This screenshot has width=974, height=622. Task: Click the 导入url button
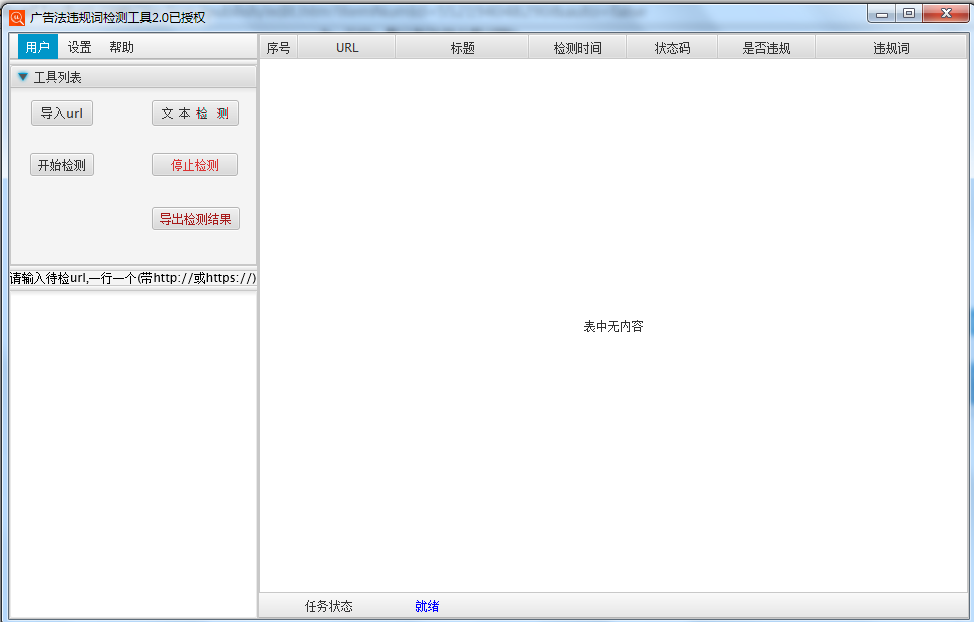click(x=62, y=113)
